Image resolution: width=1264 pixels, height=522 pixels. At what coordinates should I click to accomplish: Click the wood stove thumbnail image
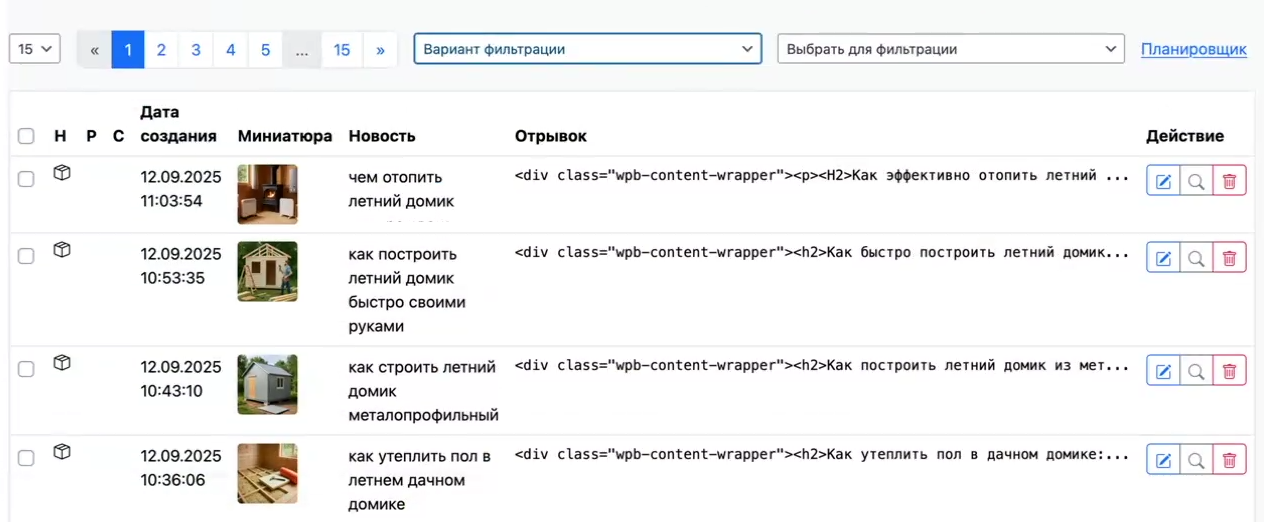[267, 194]
